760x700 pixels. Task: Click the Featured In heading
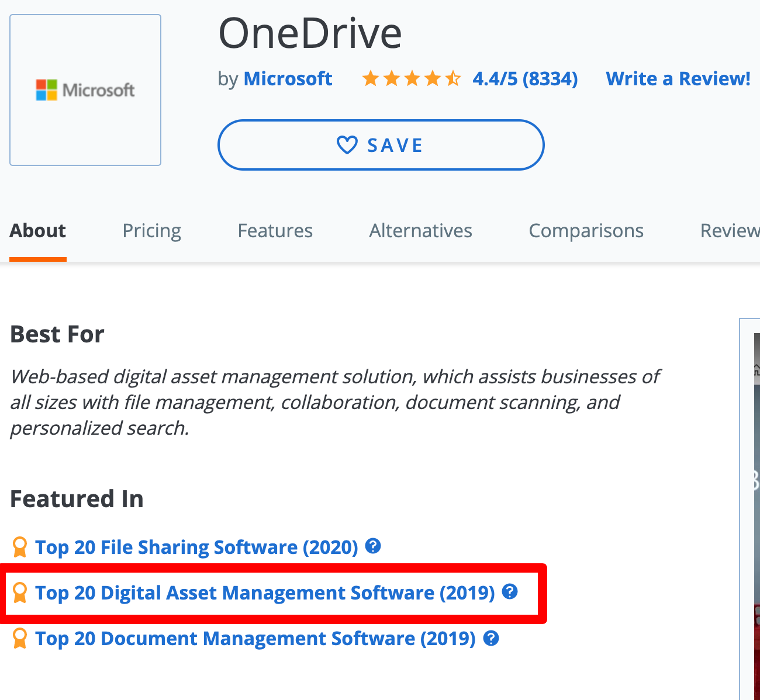coord(77,499)
